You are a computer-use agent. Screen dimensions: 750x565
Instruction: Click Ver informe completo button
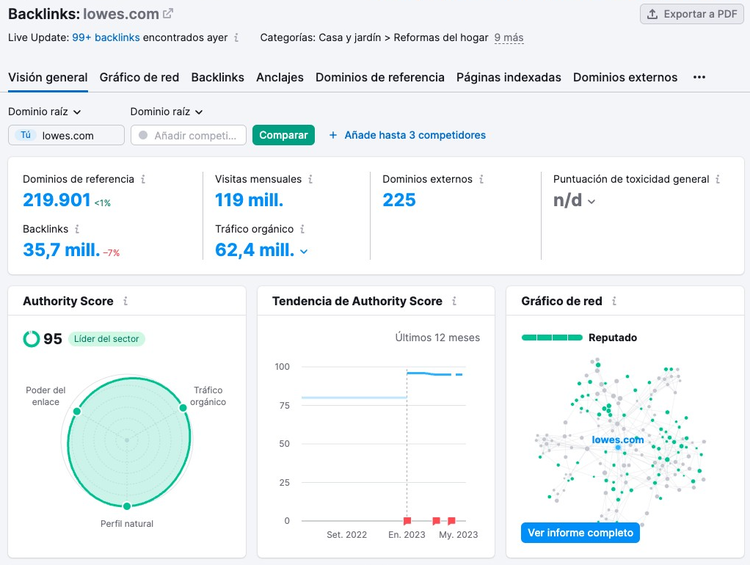[580, 532]
